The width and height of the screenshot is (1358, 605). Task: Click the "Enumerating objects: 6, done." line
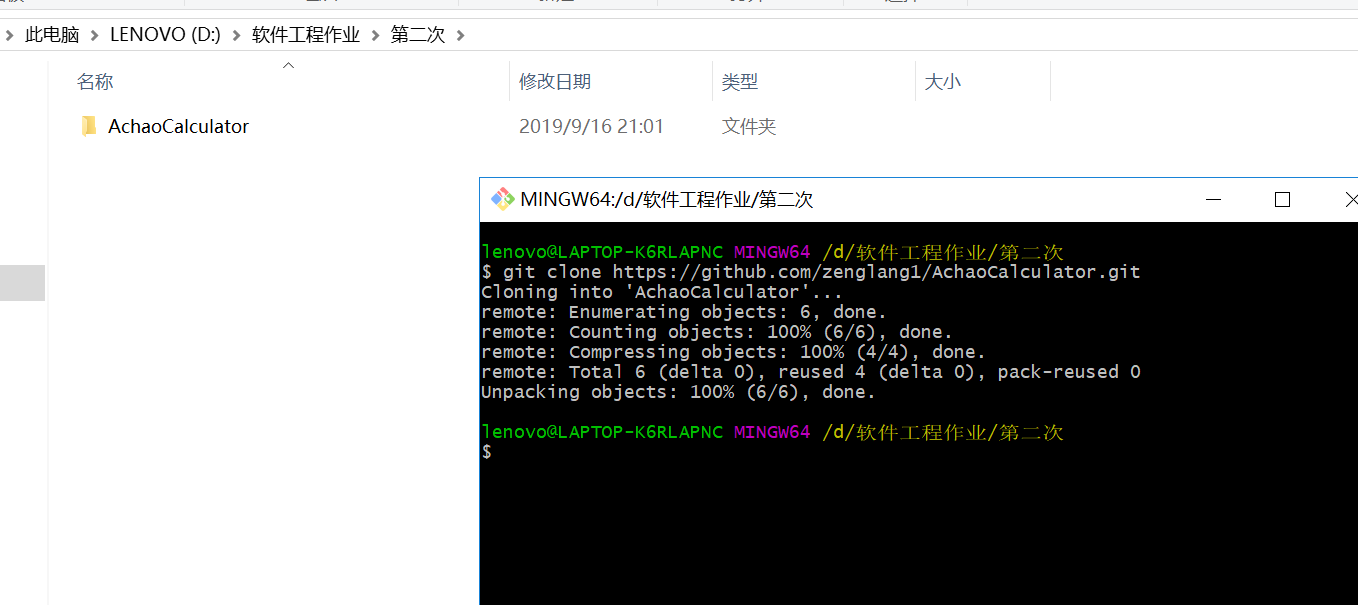tap(684, 312)
